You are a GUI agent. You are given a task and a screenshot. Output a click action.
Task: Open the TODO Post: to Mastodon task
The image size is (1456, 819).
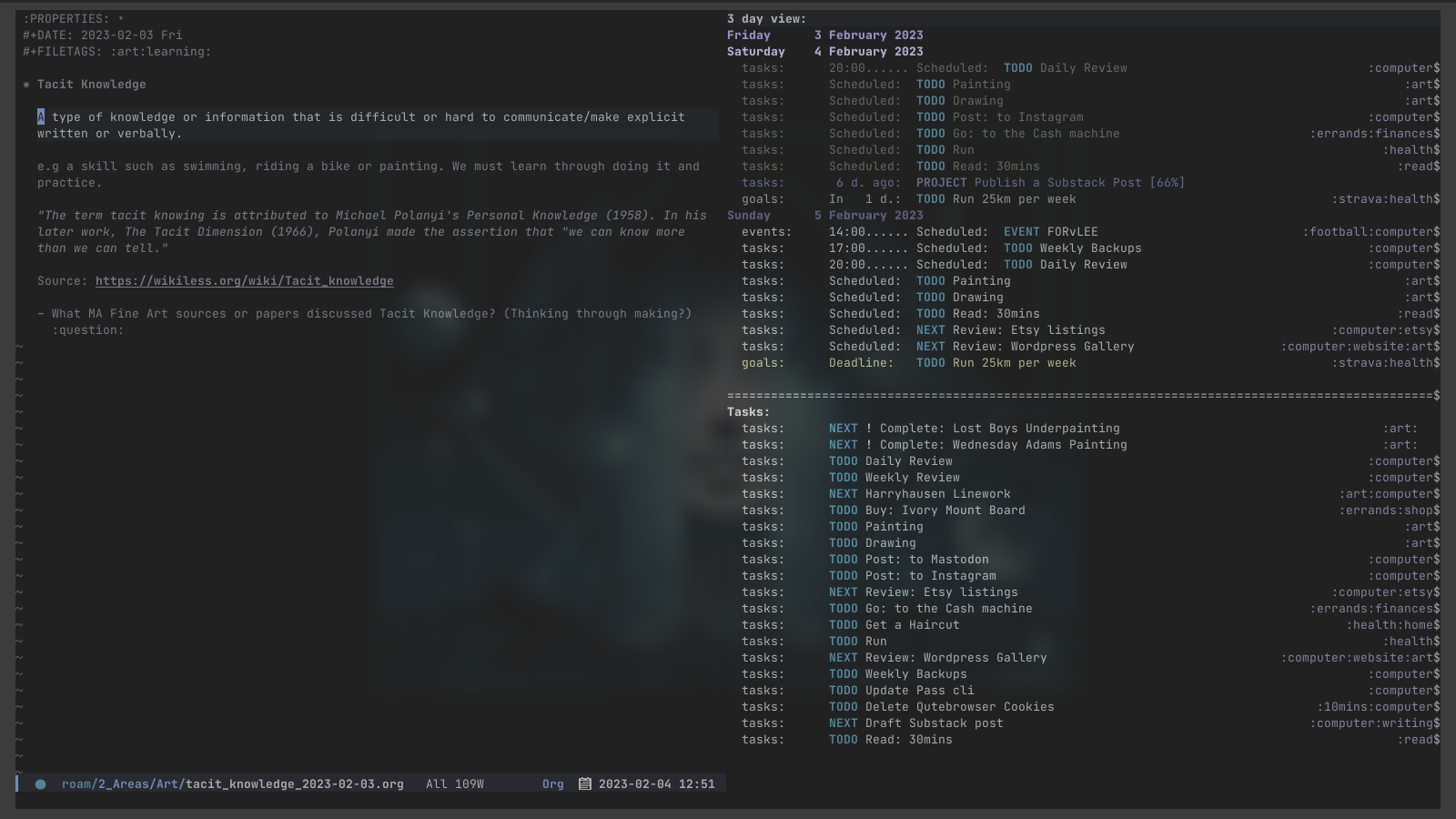point(909,560)
